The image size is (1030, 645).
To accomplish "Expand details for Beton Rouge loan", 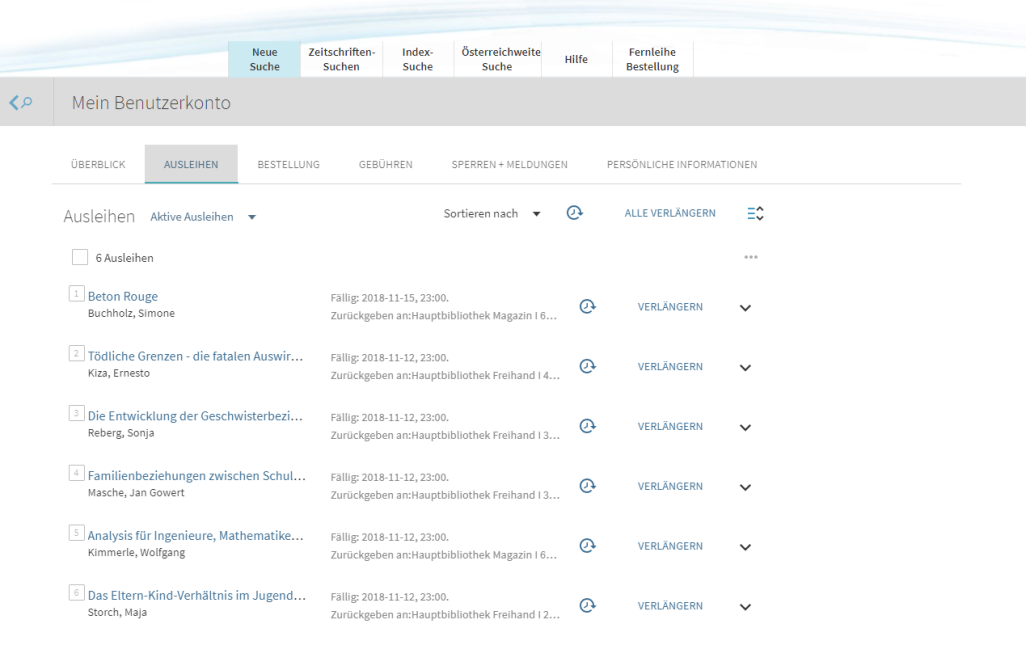I will point(744,308).
